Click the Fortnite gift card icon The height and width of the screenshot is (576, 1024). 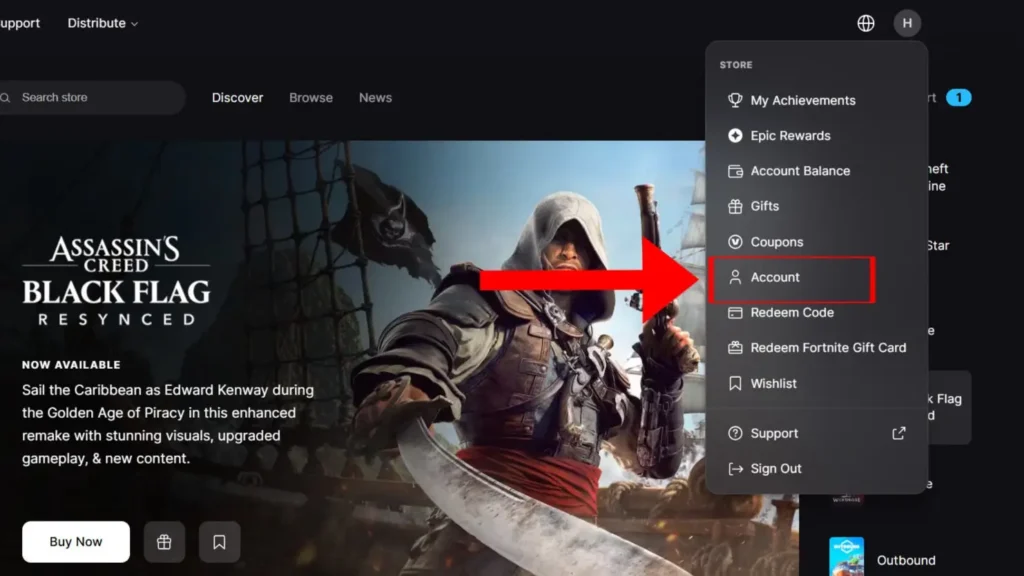click(735, 347)
